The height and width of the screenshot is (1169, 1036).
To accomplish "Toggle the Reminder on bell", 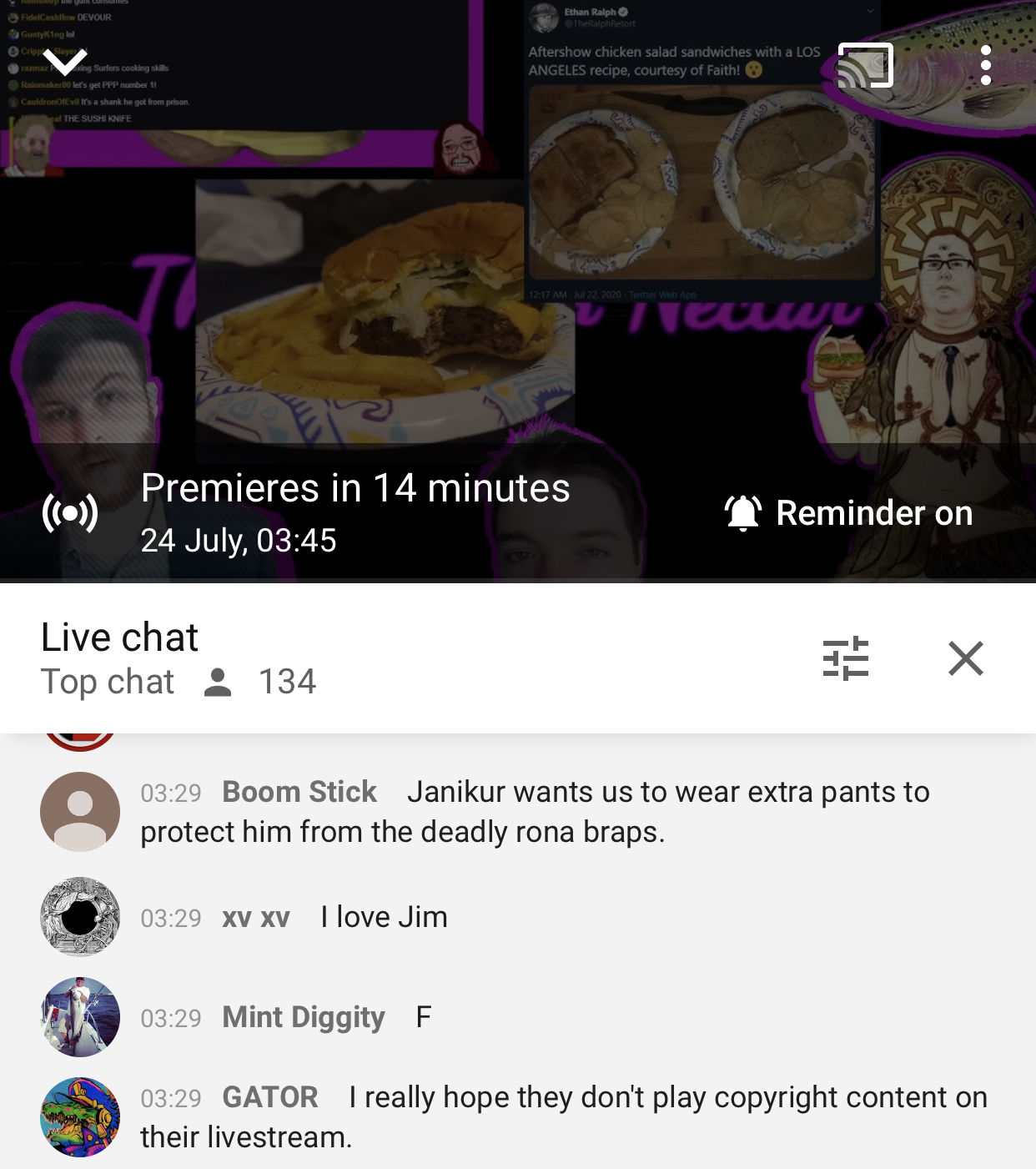I will [848, 512].
